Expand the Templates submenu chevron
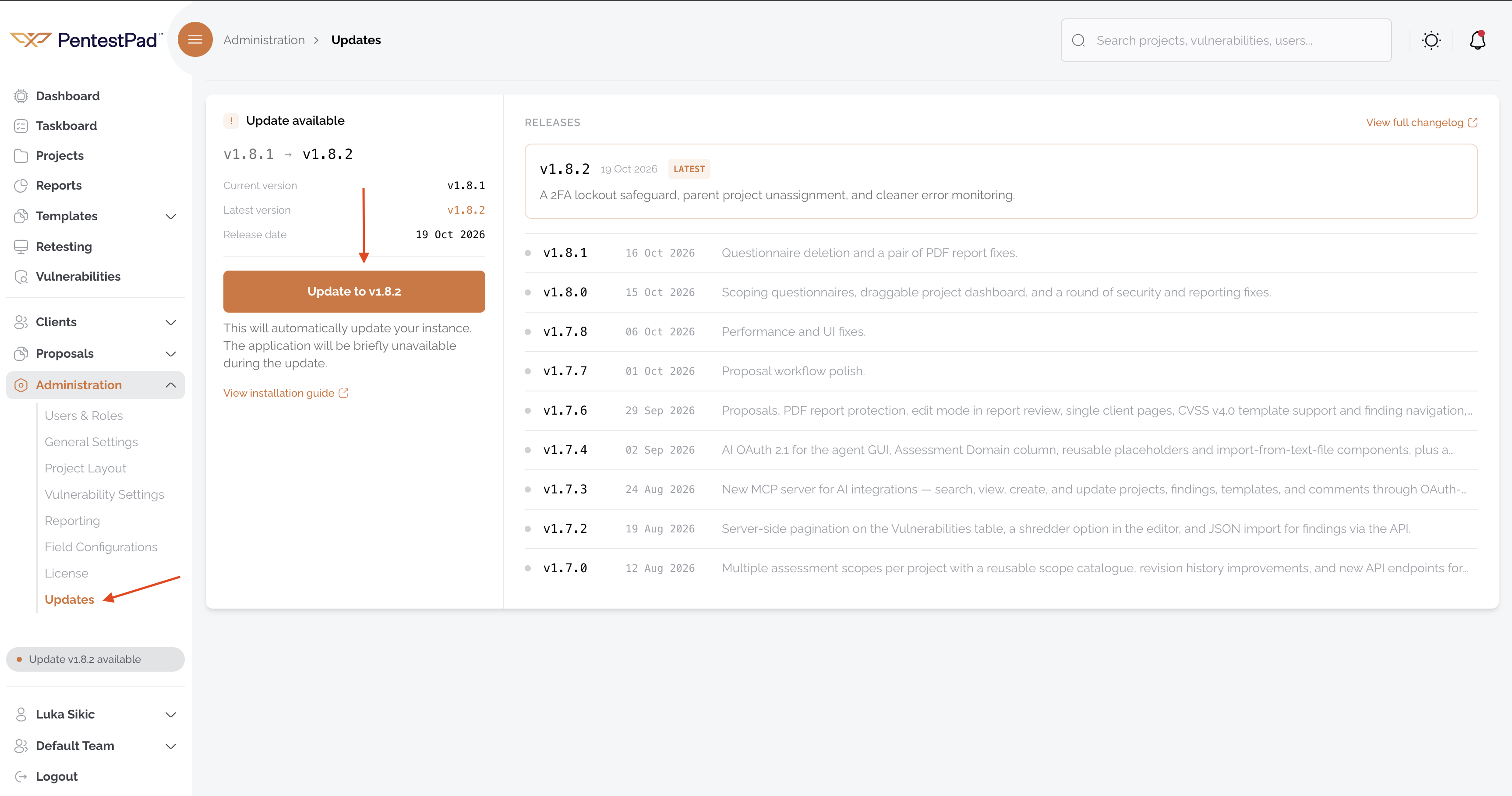The height and width of the screenshot is (796, 1512). [171, 216]
